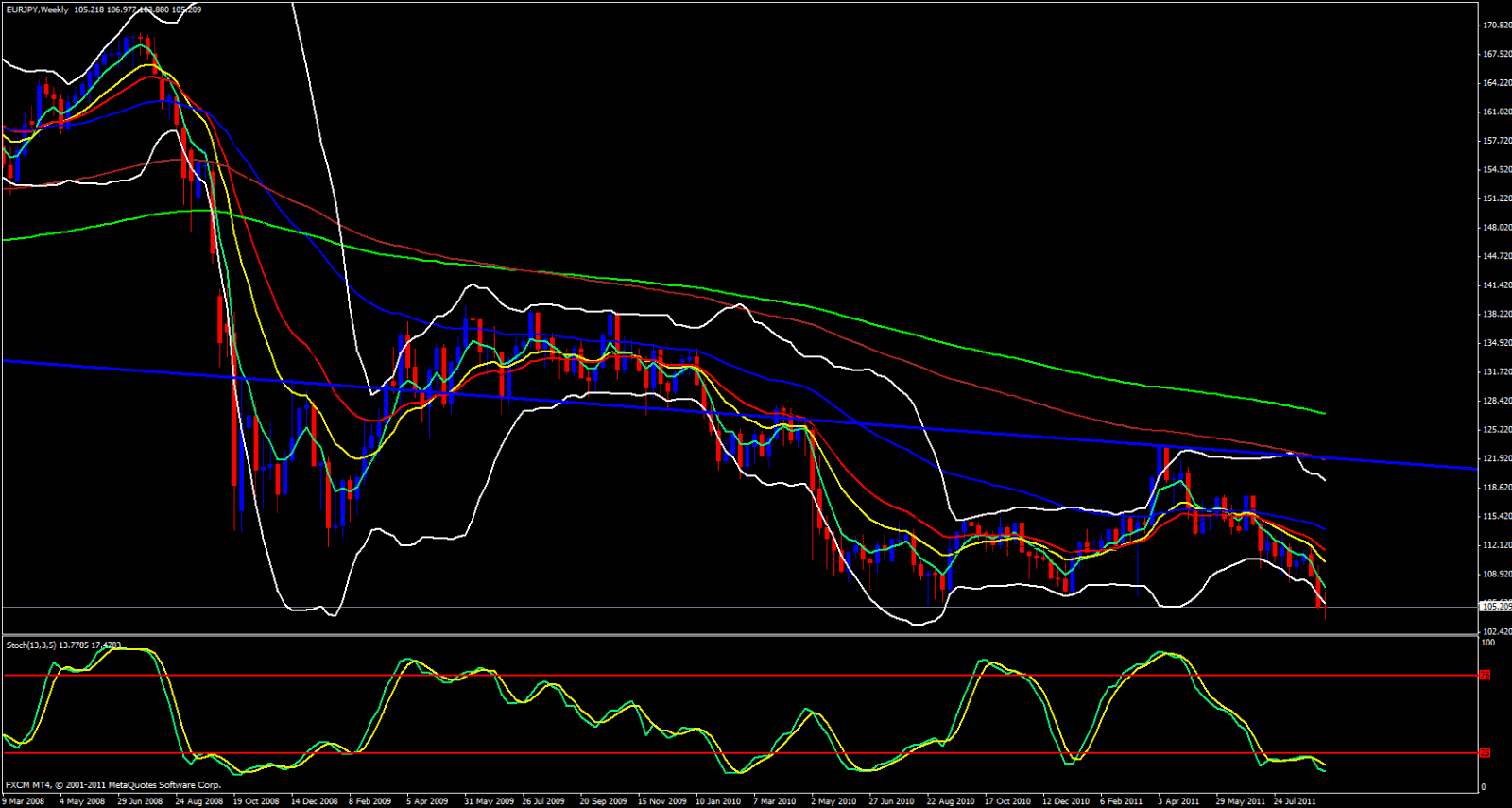The image size is (1512, 808).
Task: Click the 0 label on stochastic scale
Action: [x=1483, y=786]
